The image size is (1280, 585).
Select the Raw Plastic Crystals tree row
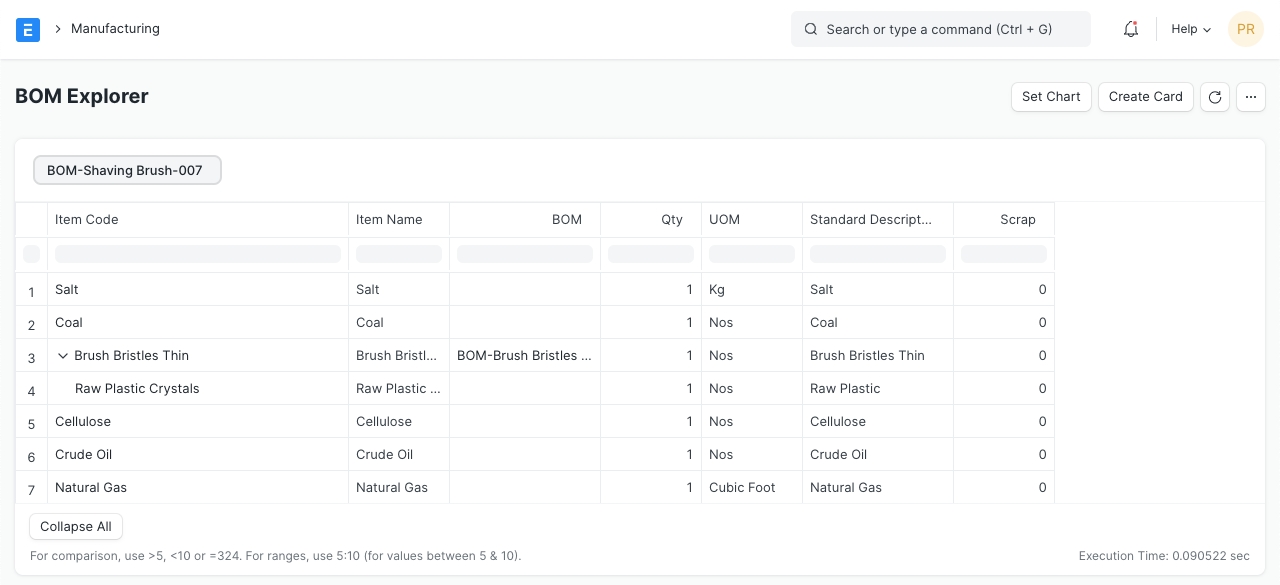[x=137, y=389]
